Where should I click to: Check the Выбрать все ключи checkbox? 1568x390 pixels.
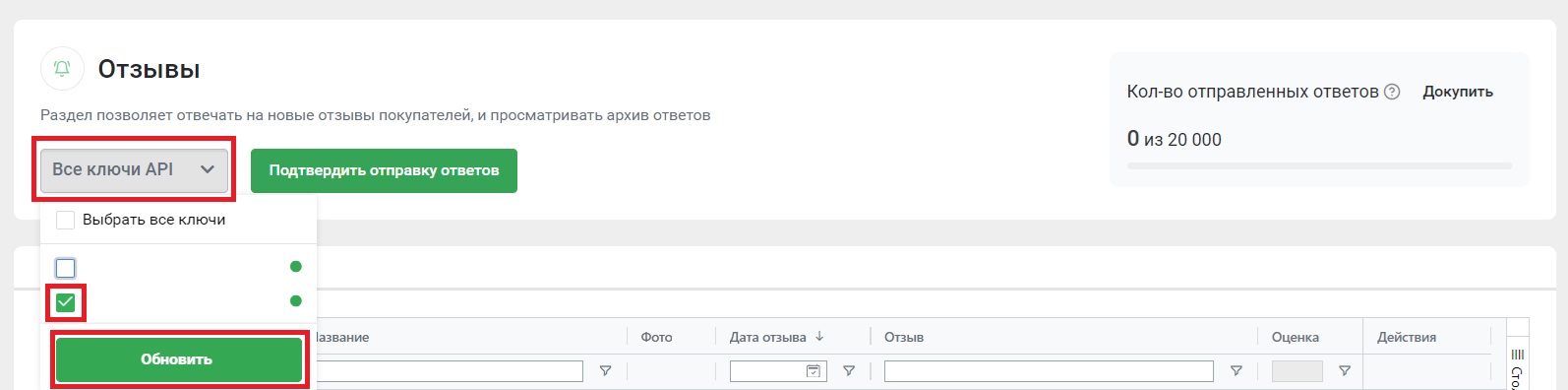(66, 220)
